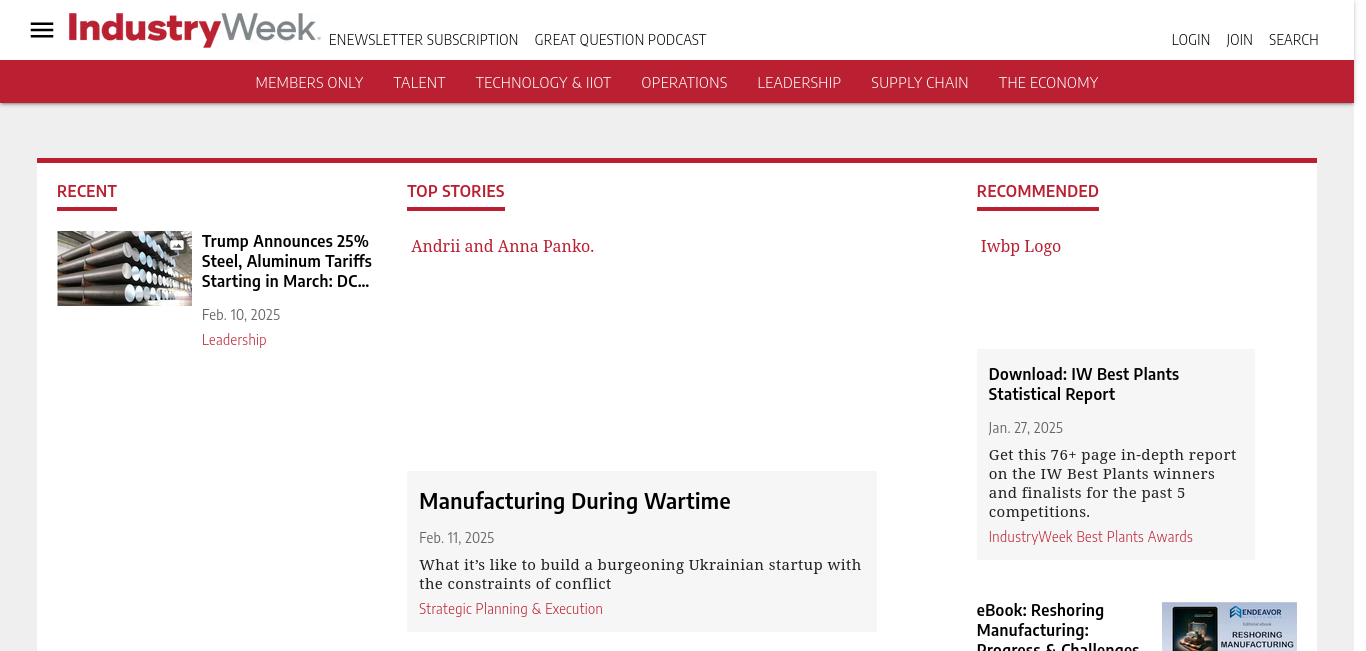Screen dimensions: 1366x651
Task: Click the Iwbp Logo image link
Action: click(1020, 246)
